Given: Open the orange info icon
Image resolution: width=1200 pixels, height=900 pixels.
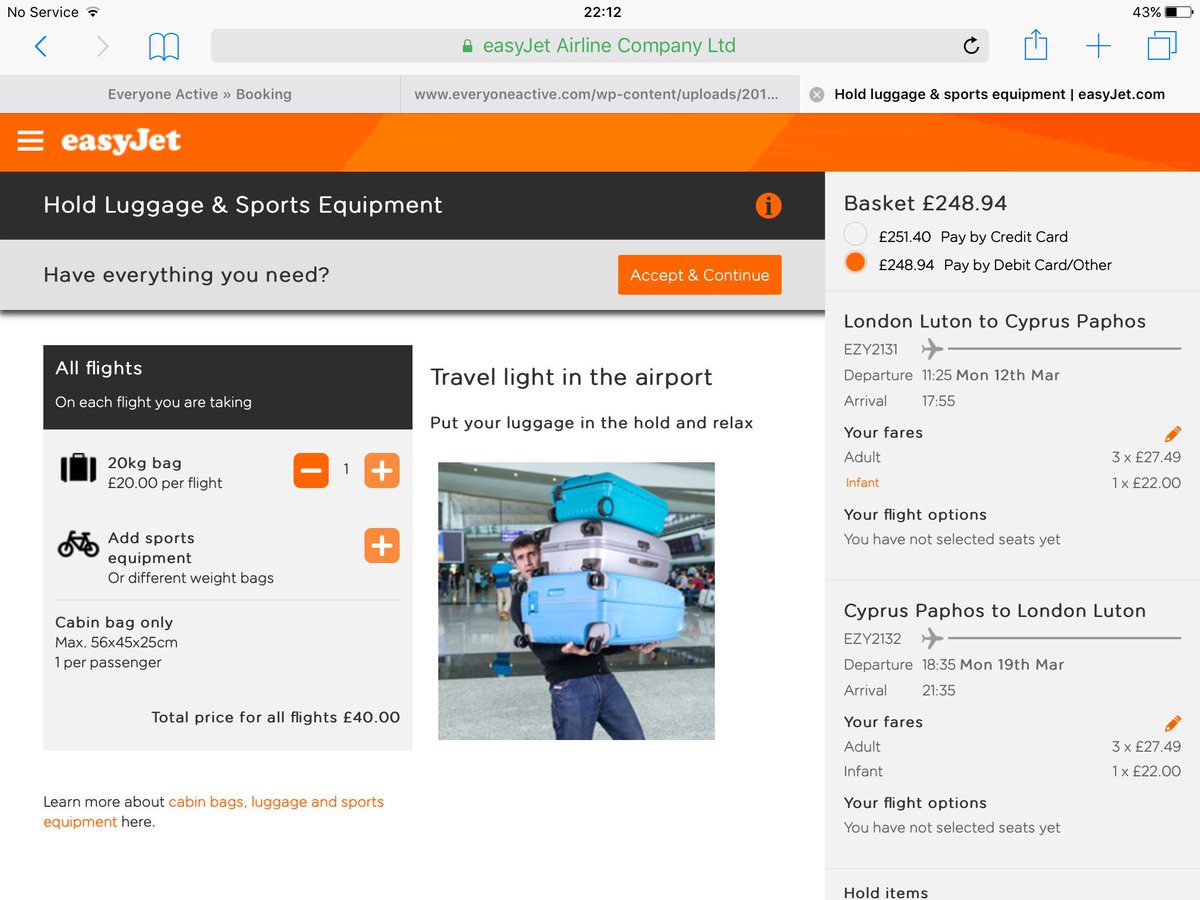Looking at the screenshot, I should (768, 206).
